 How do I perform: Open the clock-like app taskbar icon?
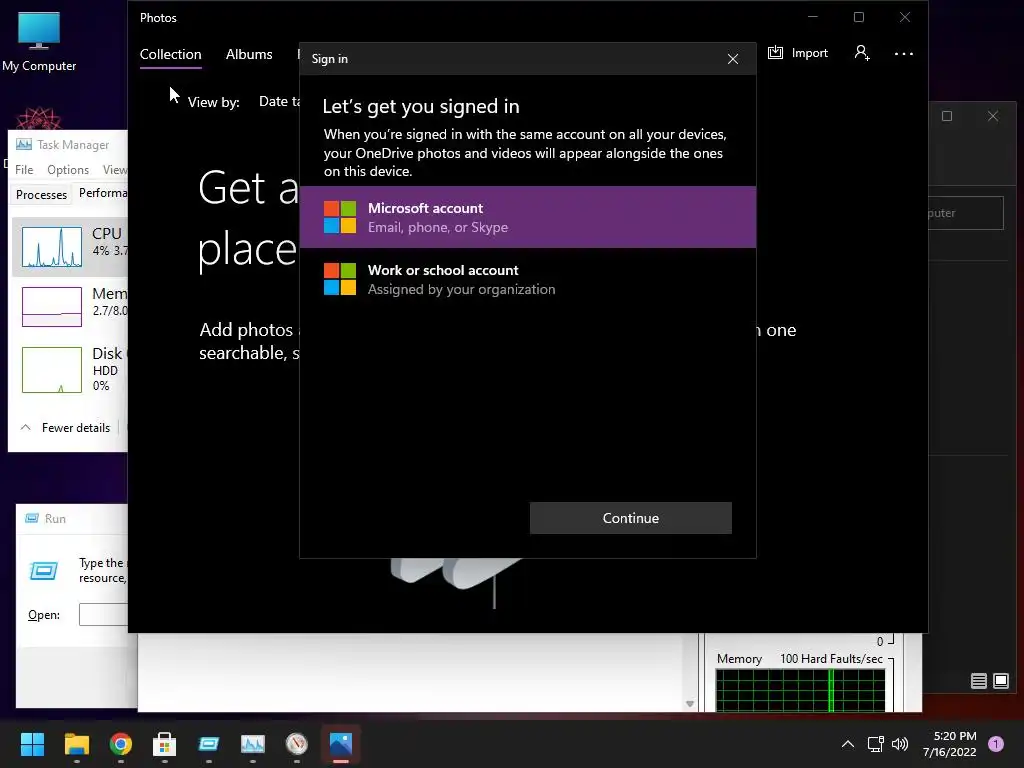pos(296,744)
